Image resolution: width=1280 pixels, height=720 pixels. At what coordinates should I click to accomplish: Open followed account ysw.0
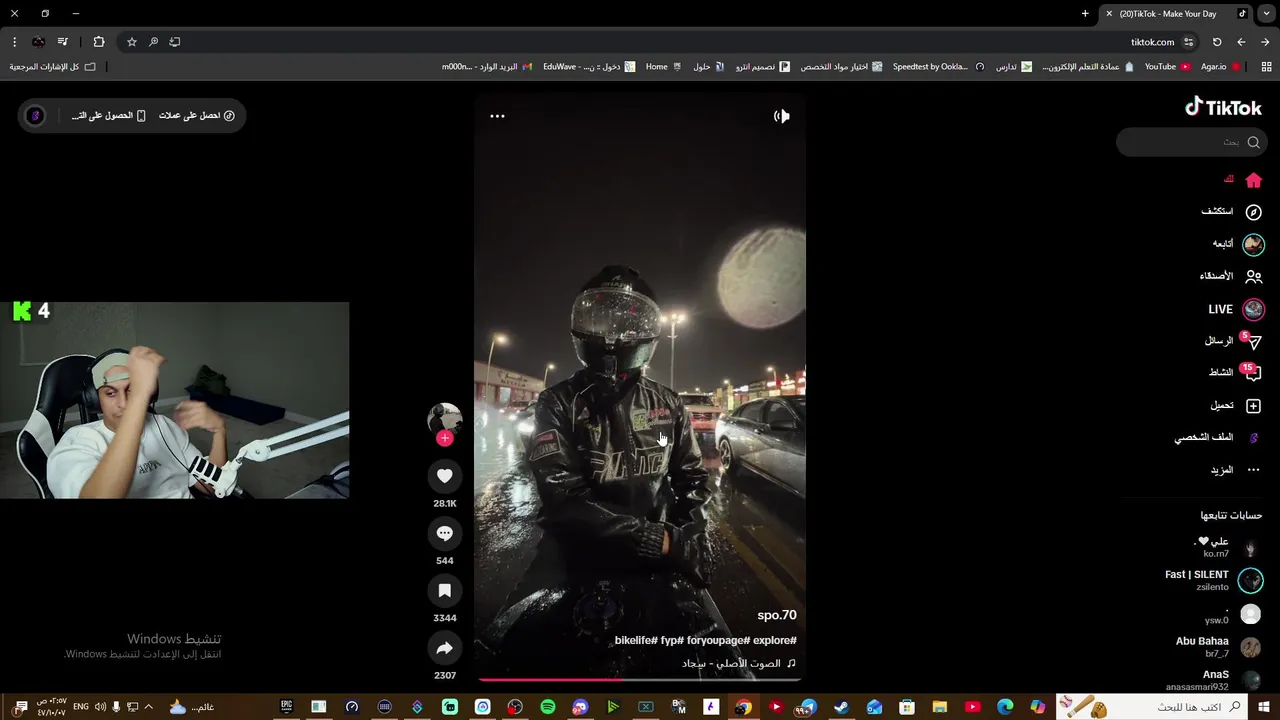(x=1232, y=614)
